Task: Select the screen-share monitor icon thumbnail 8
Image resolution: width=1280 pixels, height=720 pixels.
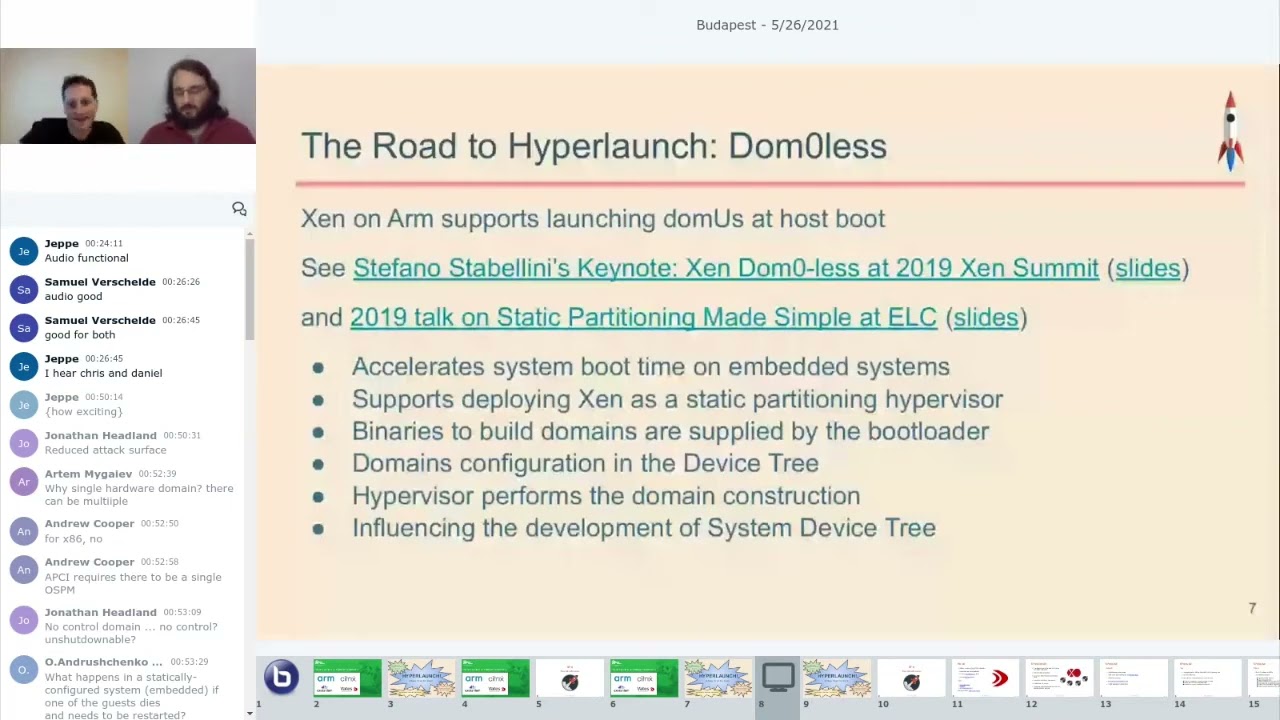Action: pos(778,677)
